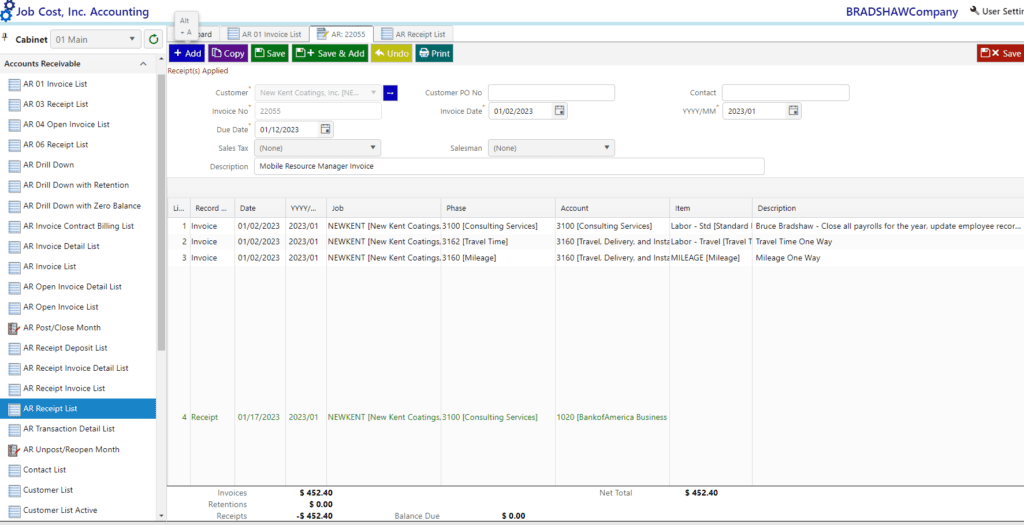The height and width of the screenshot is (525, 1024).
Task: Click the Date column header
Action: (x=260, y=208)
